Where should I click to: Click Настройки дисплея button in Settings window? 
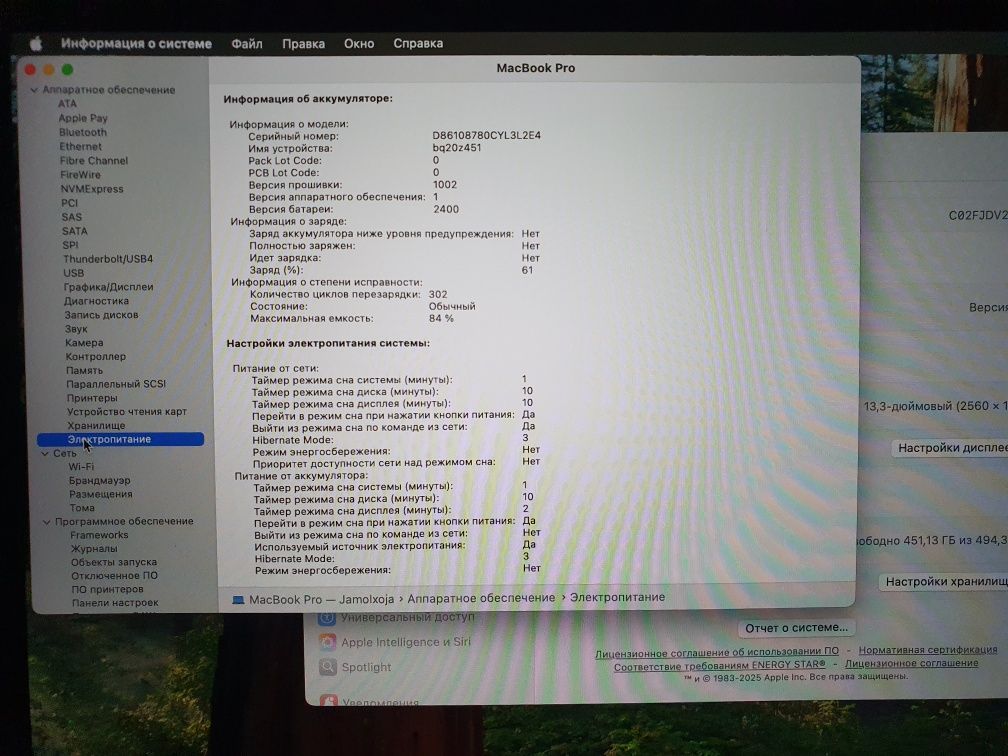[950, 447]
